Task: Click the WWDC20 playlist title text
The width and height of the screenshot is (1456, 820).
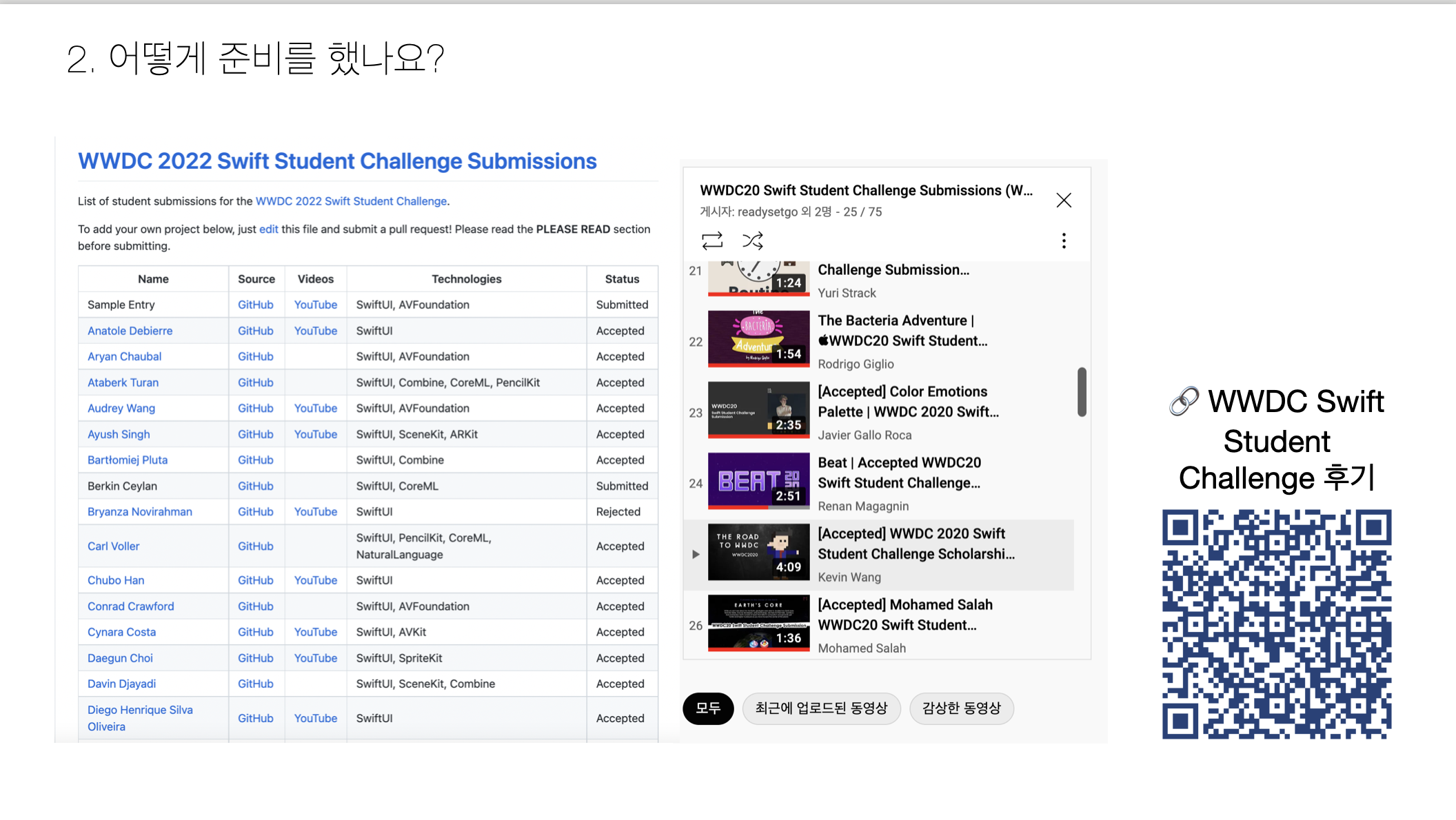Action: click(867, 190)
